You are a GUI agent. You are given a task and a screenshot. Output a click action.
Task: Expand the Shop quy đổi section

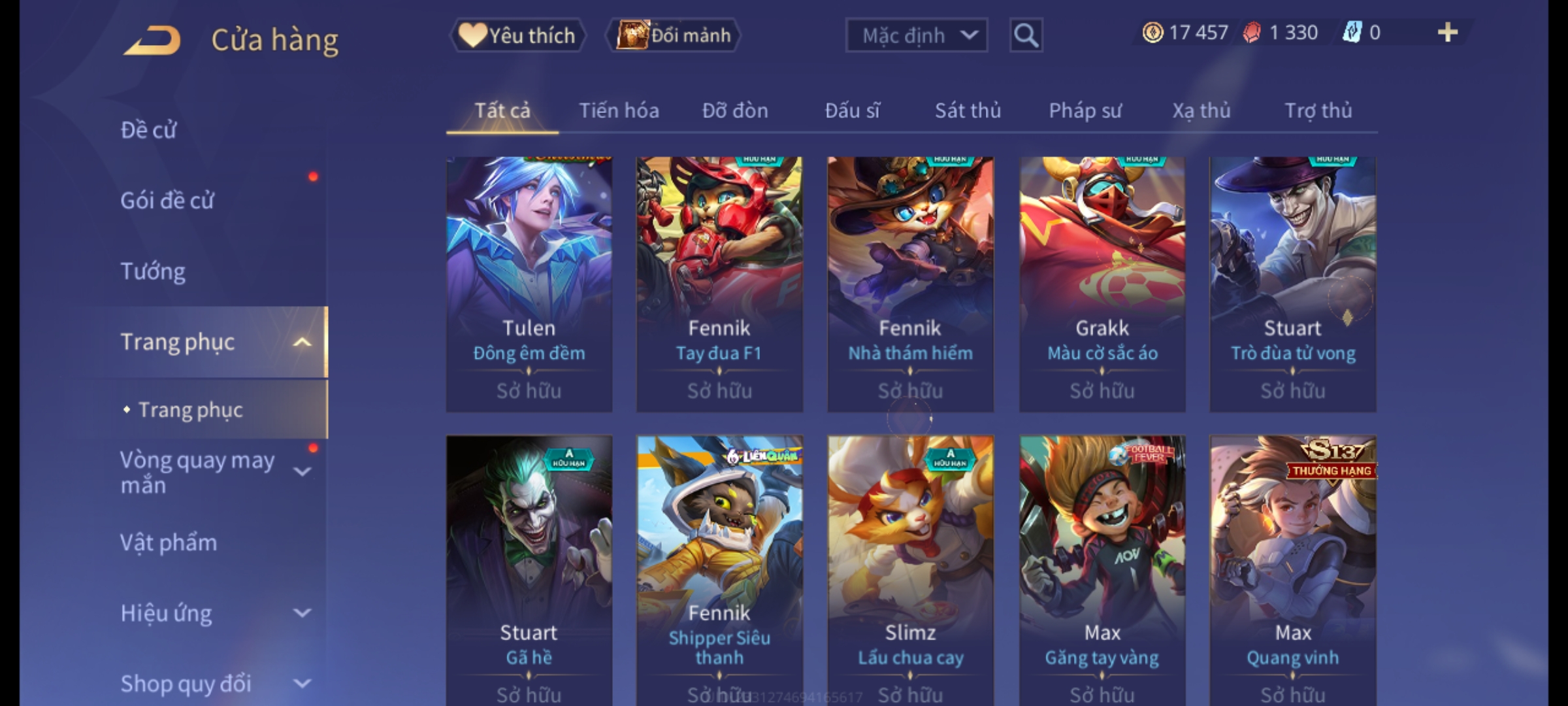[302, 684]
